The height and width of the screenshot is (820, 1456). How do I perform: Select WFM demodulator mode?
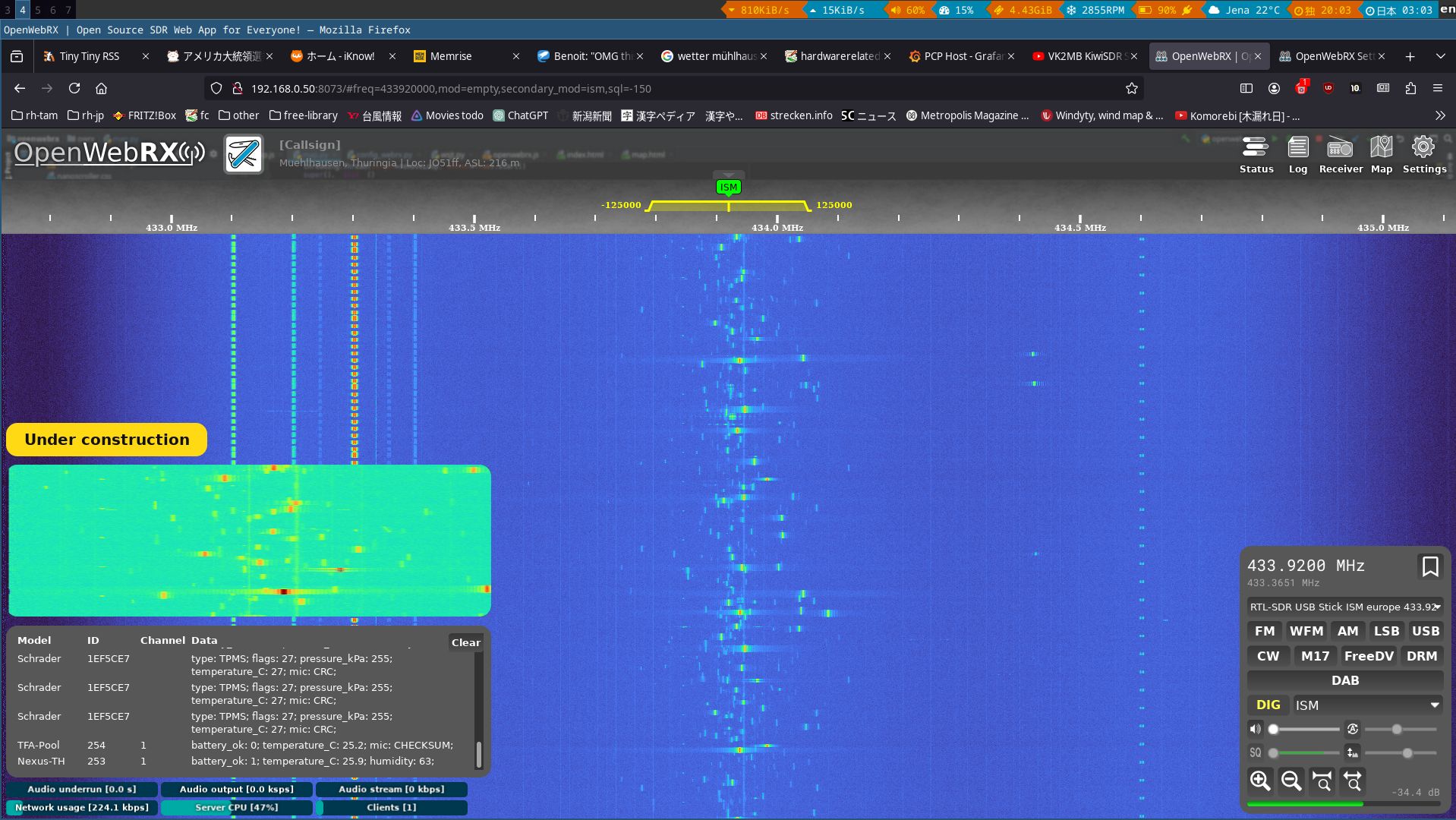1306,631
